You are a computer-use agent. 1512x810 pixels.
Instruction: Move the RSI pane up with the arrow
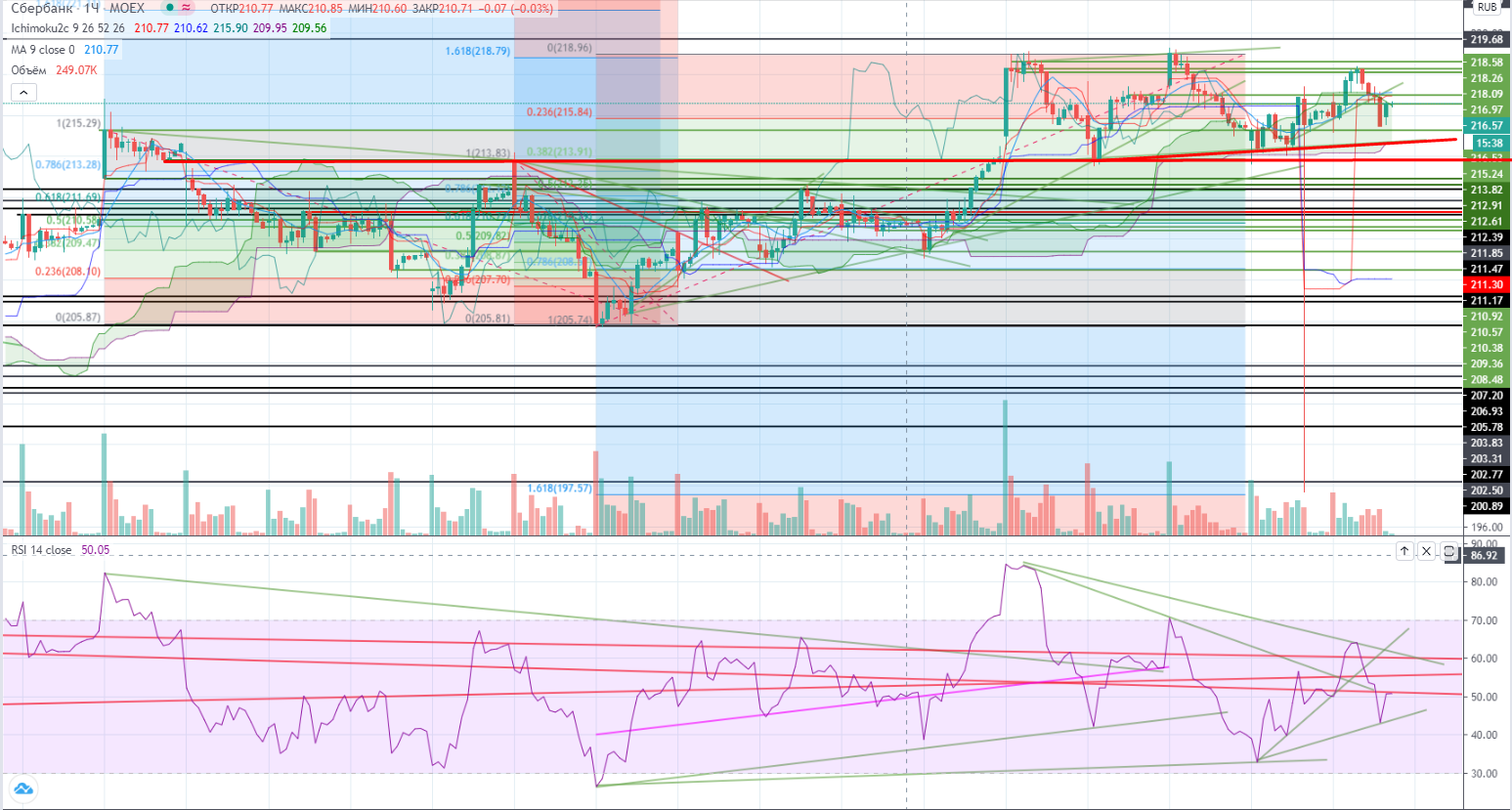(x=1404, y=552)
